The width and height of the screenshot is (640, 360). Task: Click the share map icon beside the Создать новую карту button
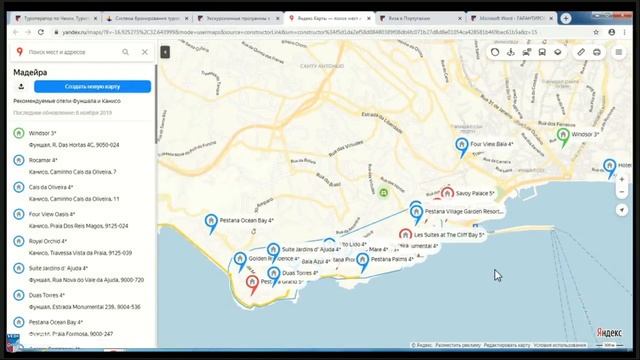coord(21,87)
